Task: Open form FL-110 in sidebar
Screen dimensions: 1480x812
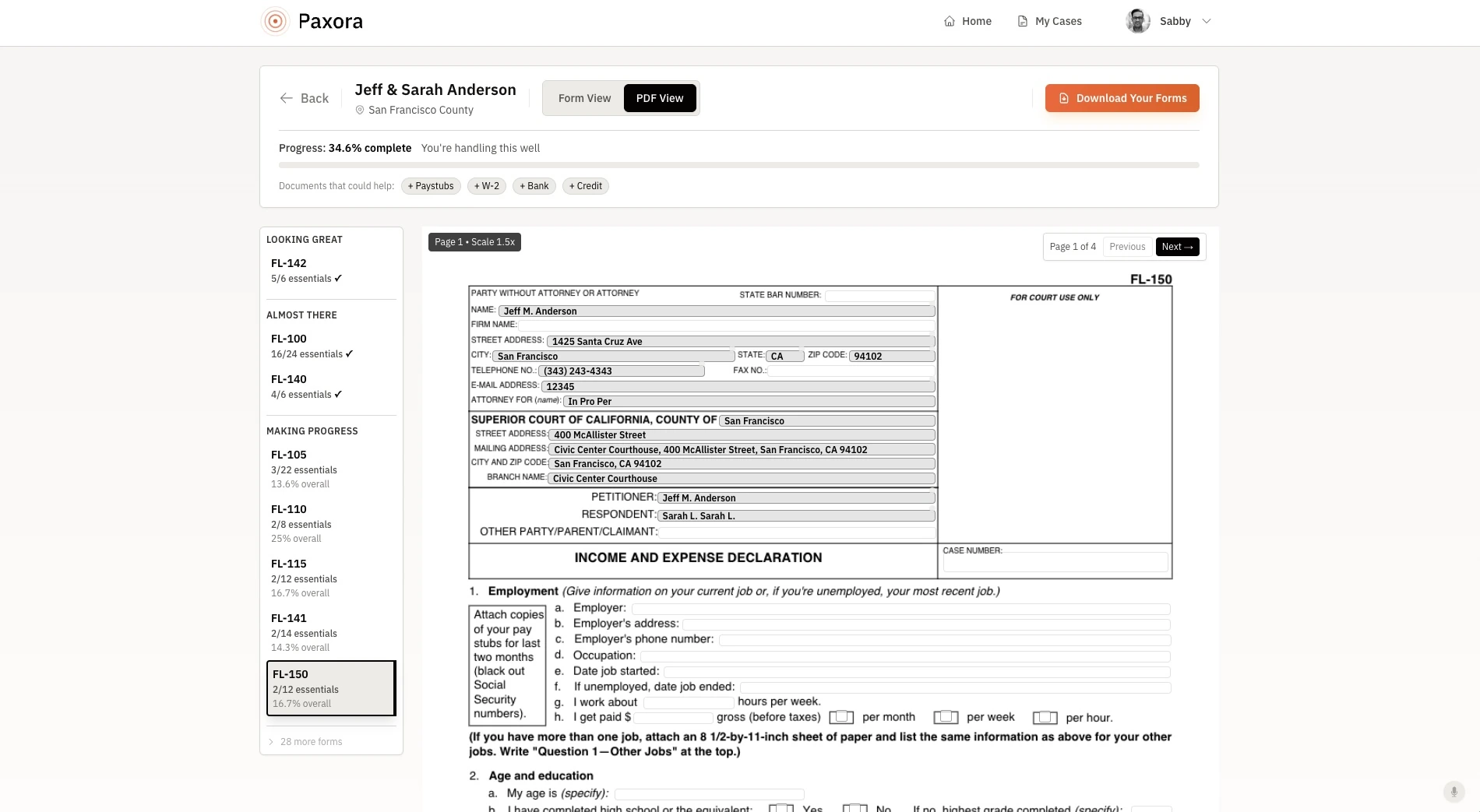Action: [x=331, y=523]
